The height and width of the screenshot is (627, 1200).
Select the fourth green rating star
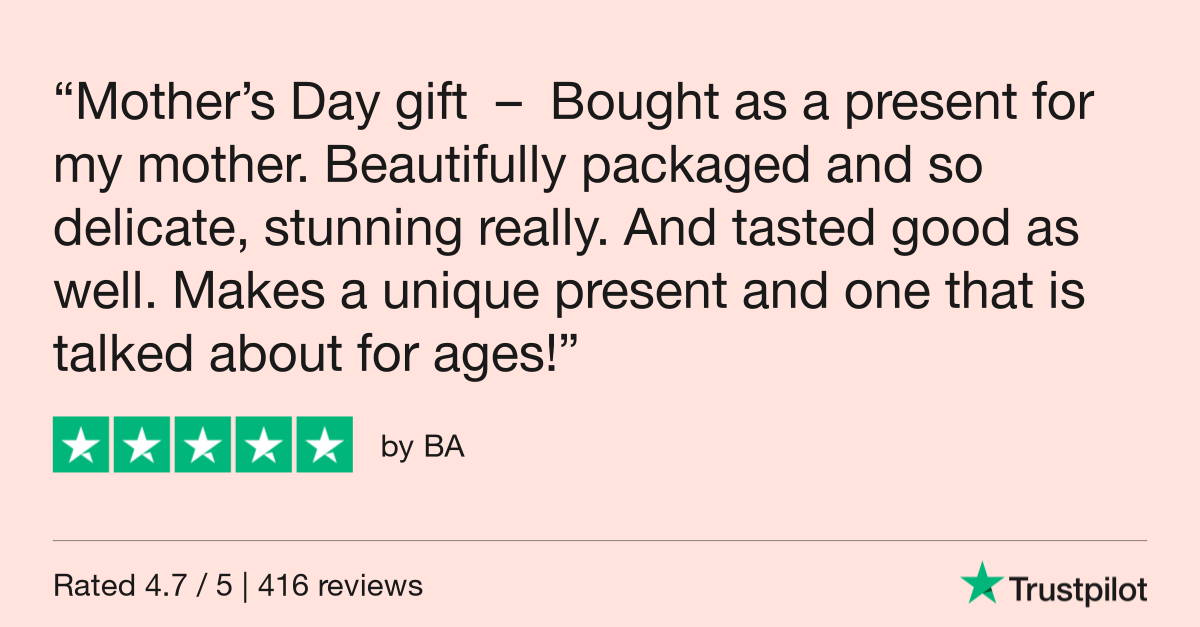[x=264, y=445]
